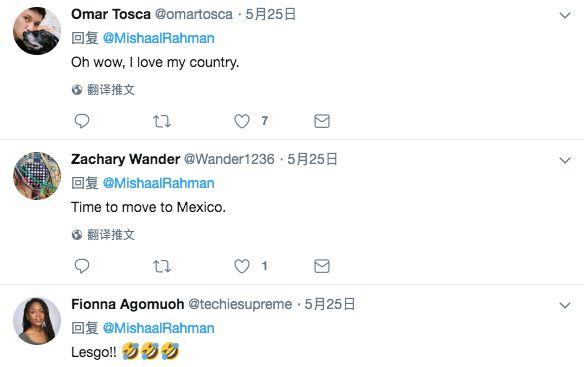This screenshot has width=584, height=367.
Task: Reply to Omar Tosca's tweet
Action: pyautogui.click(x=82, y=121)
